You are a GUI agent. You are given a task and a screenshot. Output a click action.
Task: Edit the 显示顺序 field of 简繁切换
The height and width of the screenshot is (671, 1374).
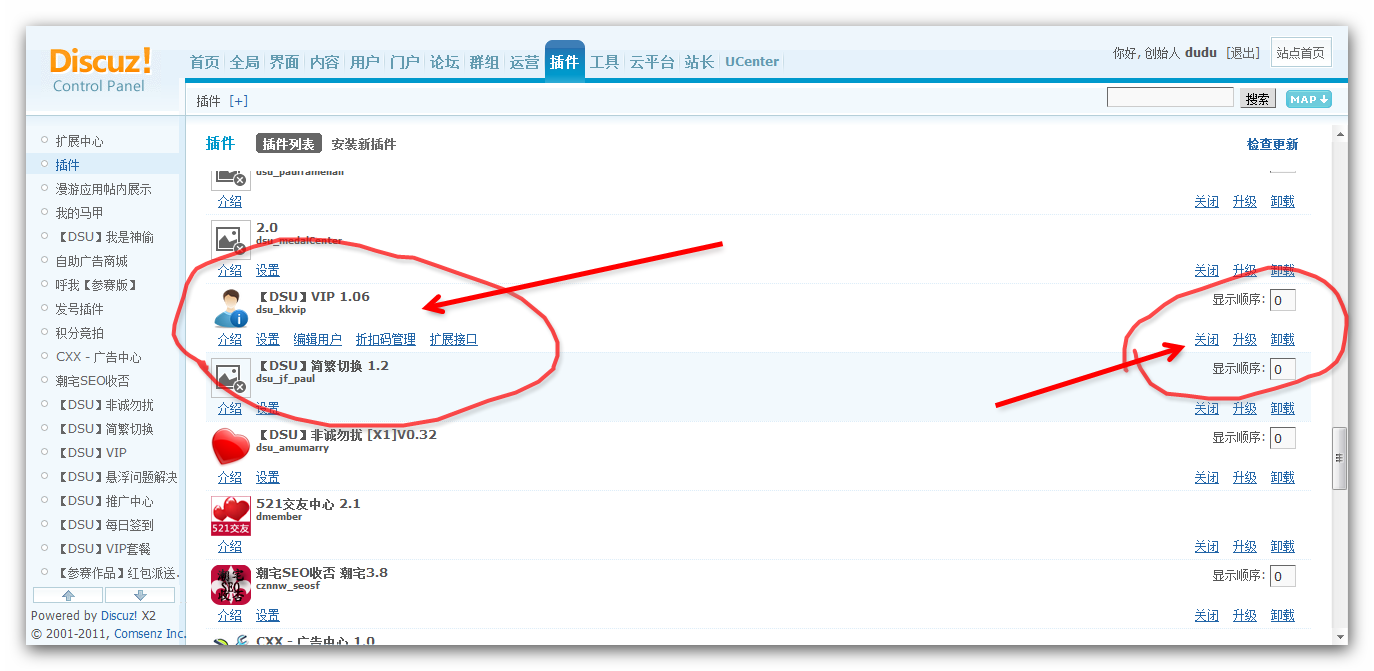[1282, 369]
